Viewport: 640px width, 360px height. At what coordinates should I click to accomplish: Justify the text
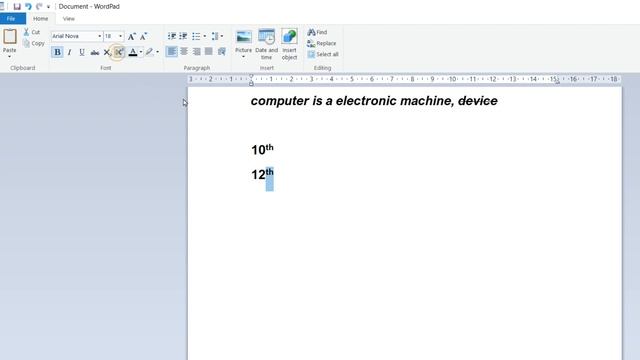pyautogui.click(x=209, y=51)
